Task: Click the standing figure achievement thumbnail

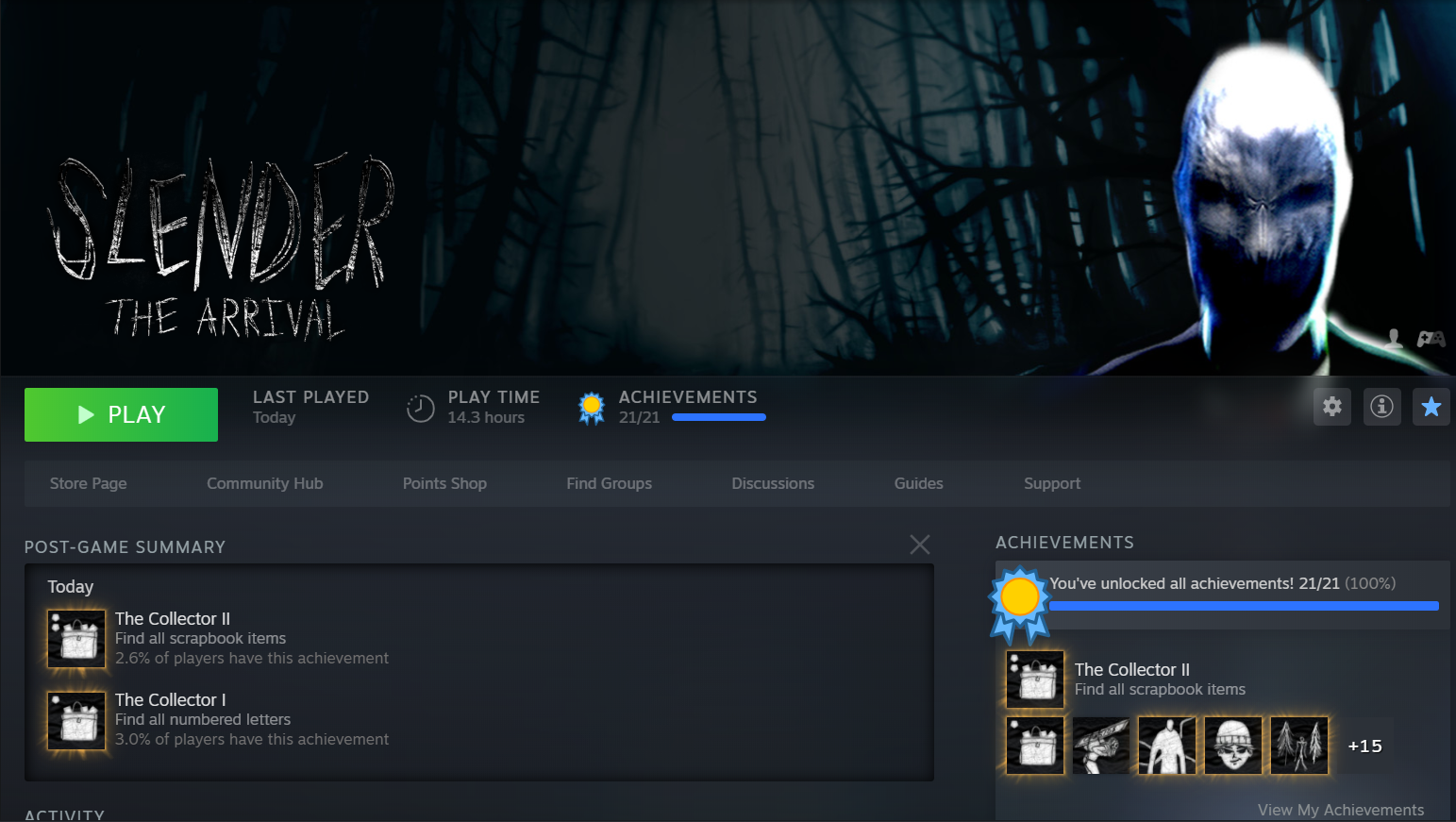Action: [x=1167, y=746]
